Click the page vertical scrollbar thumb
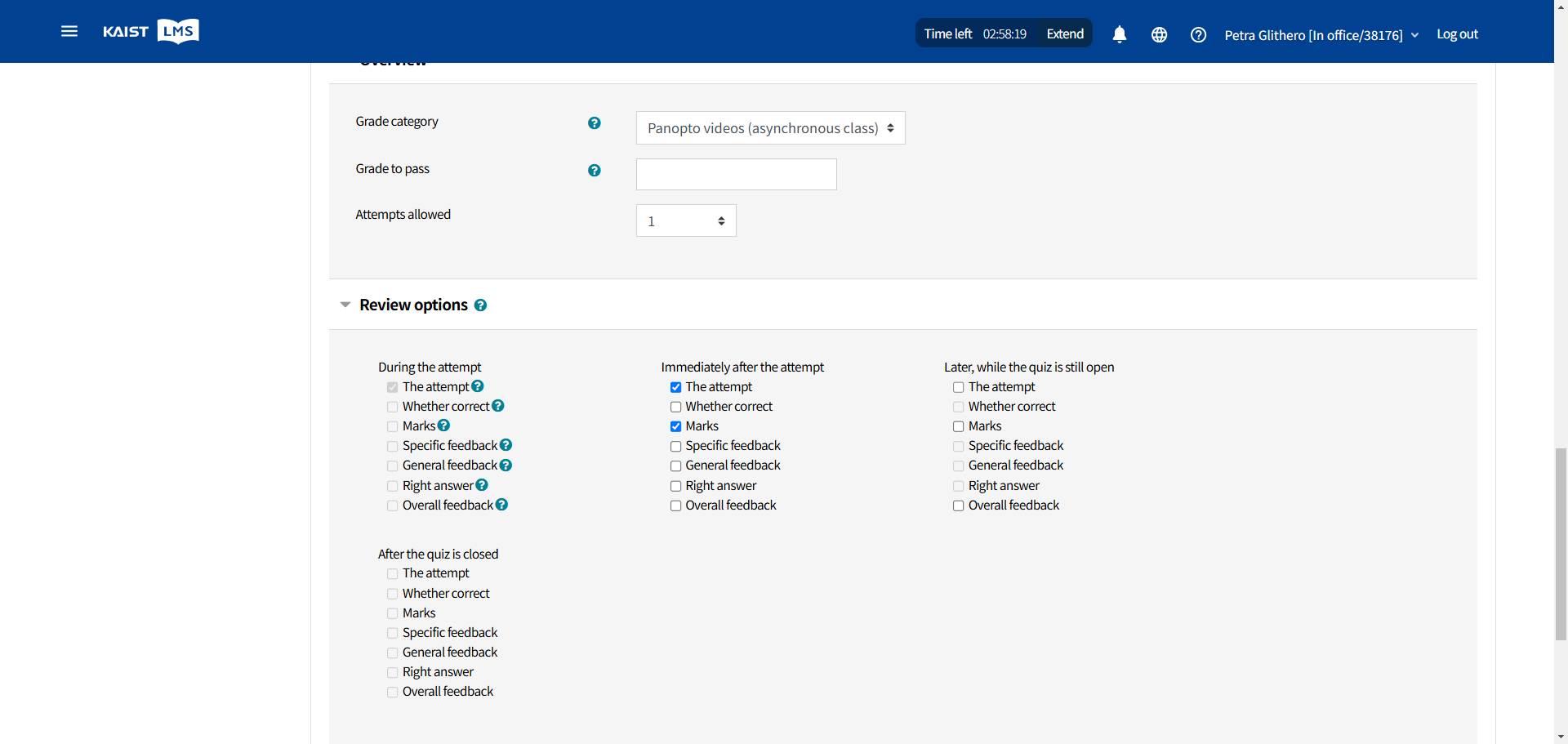Viewport: 1568px width, 744px height. tap(1561, 544)
